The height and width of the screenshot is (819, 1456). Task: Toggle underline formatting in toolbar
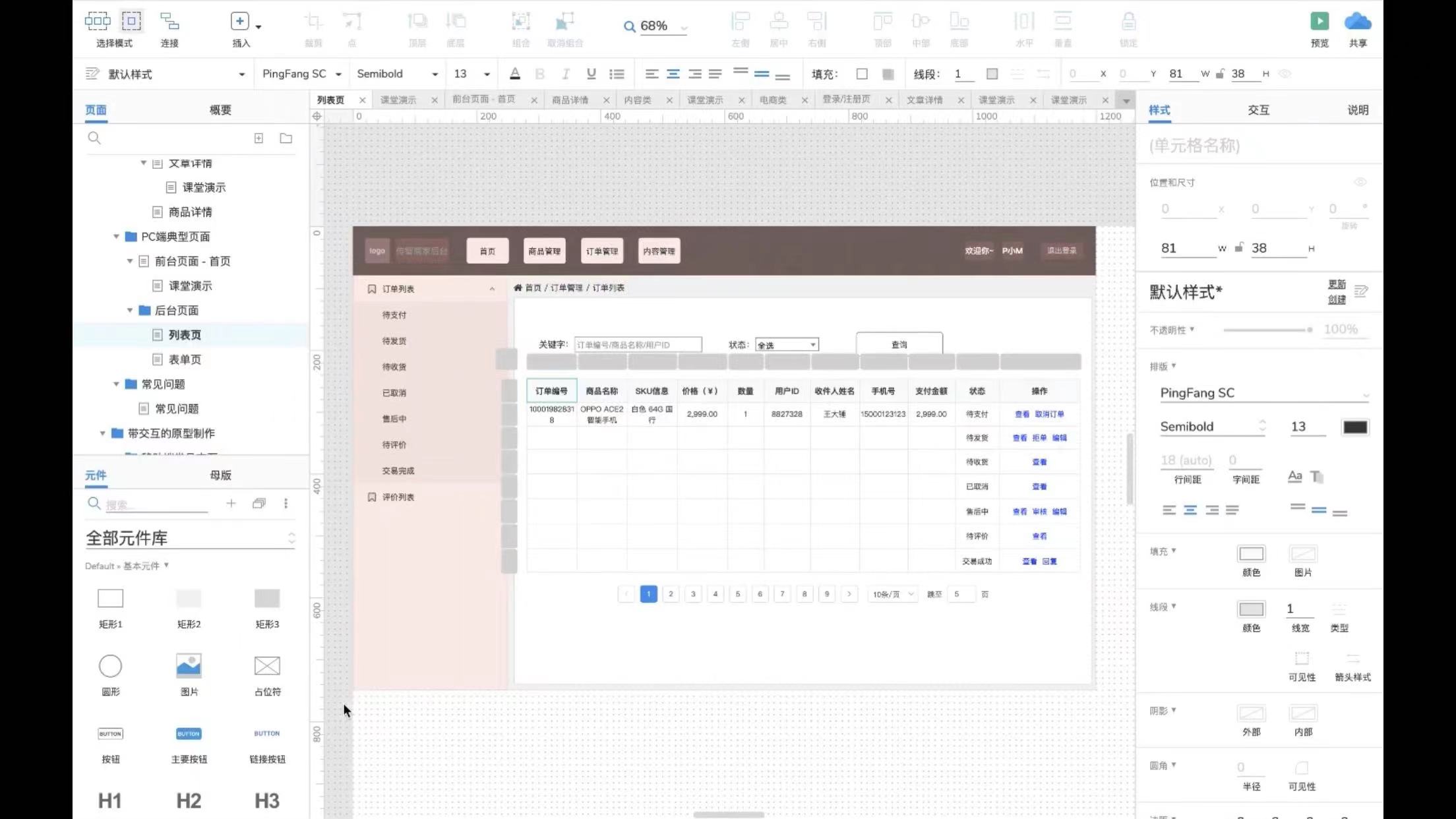coord(591,74)
